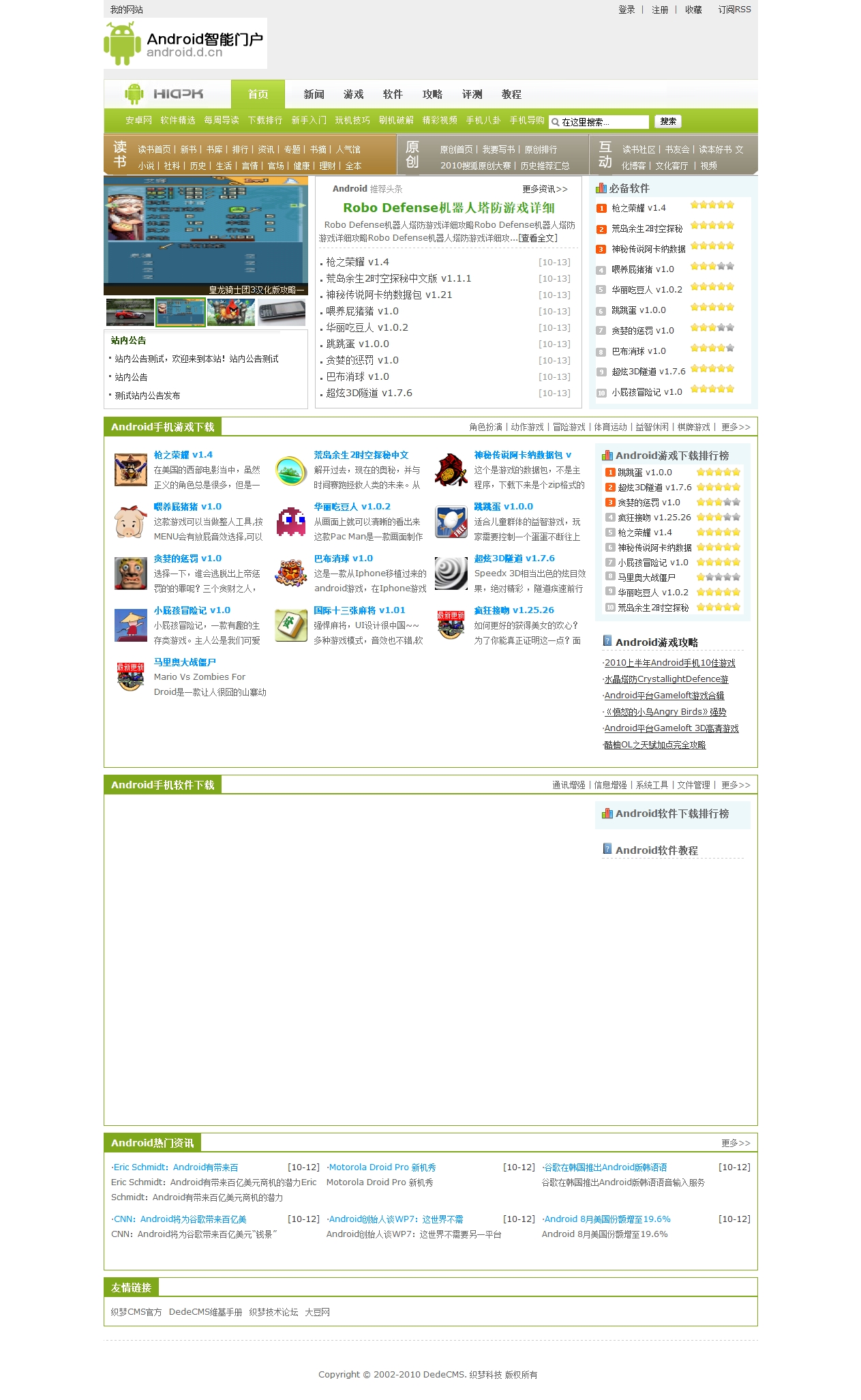Image resolution: width=861 pixels, height=1400 pixels.
Task: Open the Robo Defense机器人塔防游戏详细 headline
Action: pyautogui.click(x=449, y=208)
